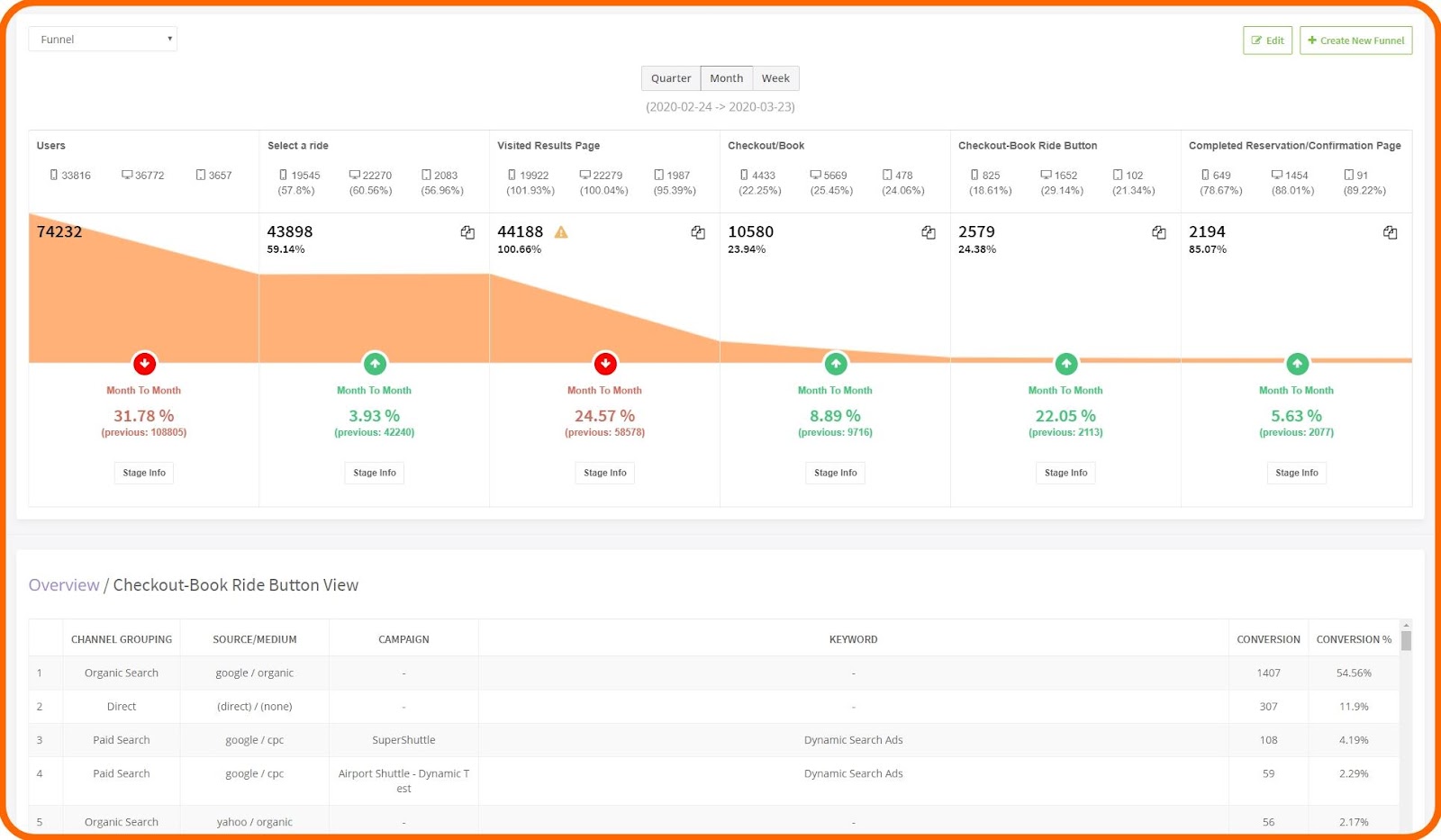Screen dimensions: 1441x840
Task: Click the green up arrow under Checkout-Book Ride Button
Action: [x=1066, y=364]
